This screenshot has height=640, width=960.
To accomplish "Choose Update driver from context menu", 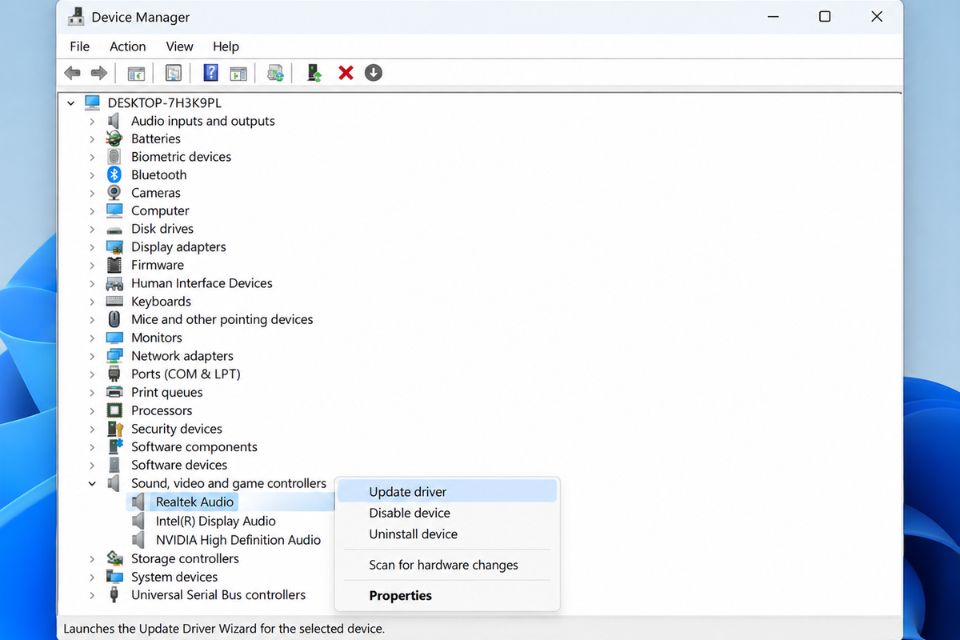I will tap(447, 492).
